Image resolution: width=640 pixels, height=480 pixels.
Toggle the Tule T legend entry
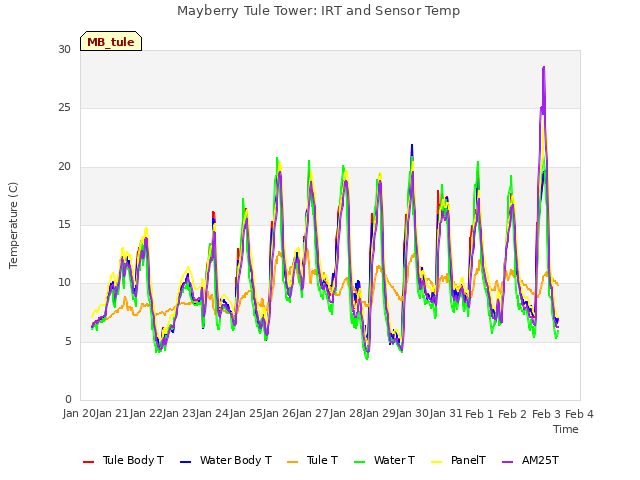pyautogui.click(x=313, y=460)
